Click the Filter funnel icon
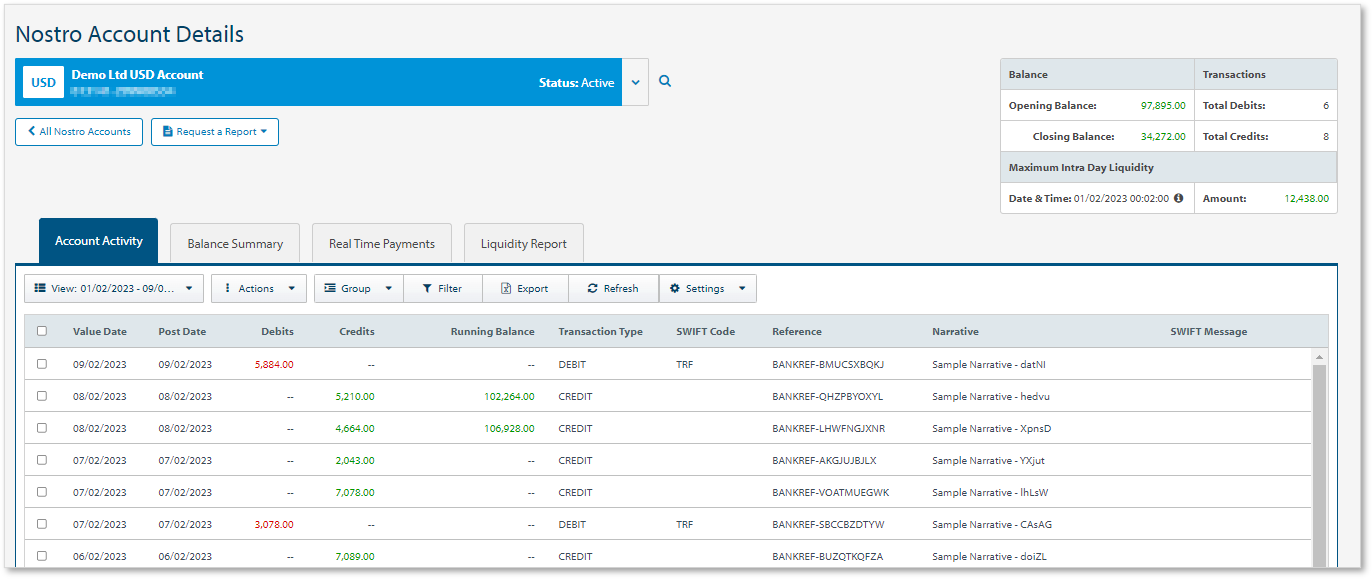1372x579 pixels. click(427, 288)
